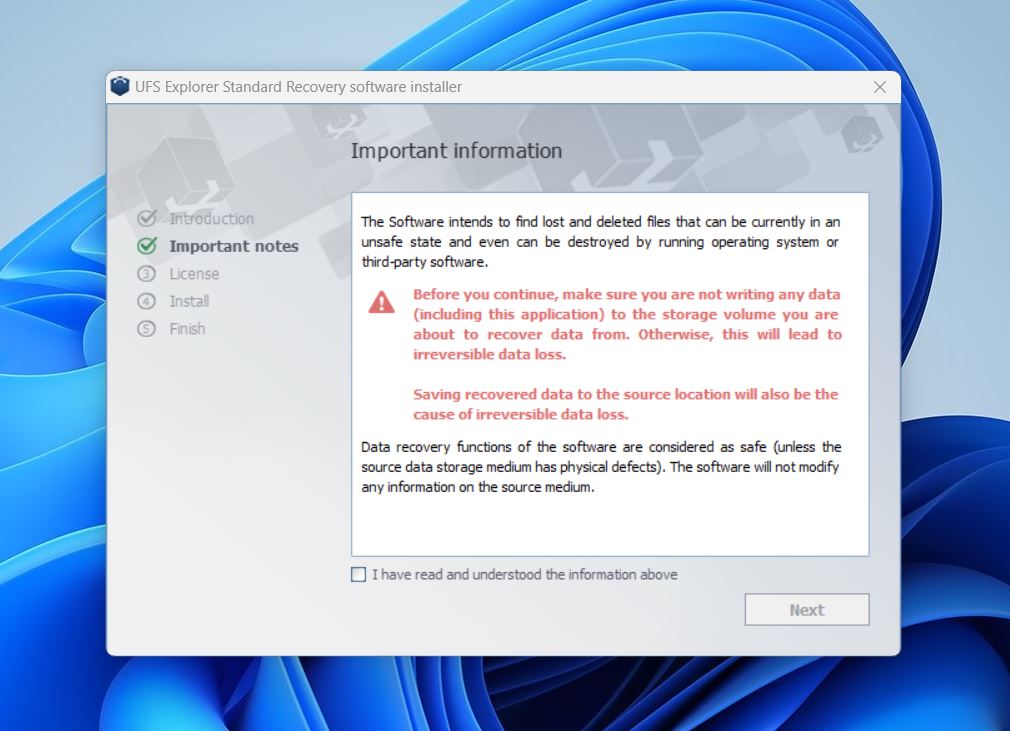The image size is (1010, 731).
Task: Click the green checkmark beside Important notes
Action: 147,246
